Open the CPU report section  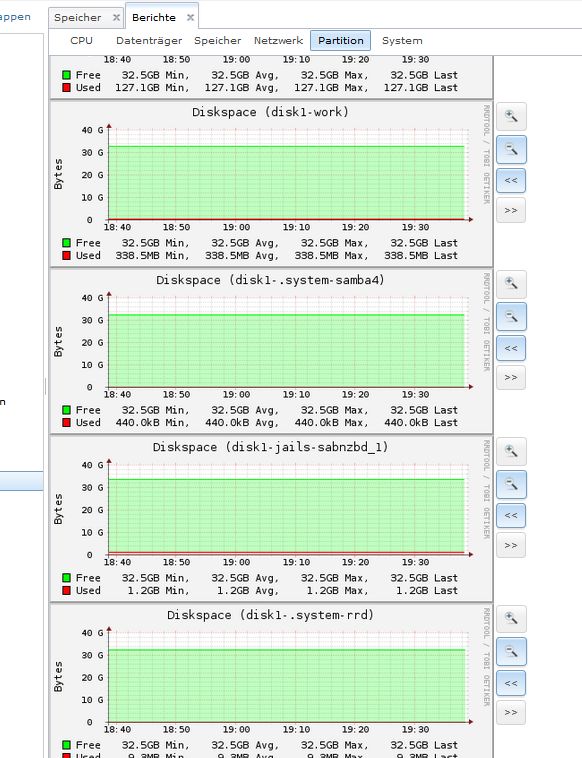click(81, 41)
